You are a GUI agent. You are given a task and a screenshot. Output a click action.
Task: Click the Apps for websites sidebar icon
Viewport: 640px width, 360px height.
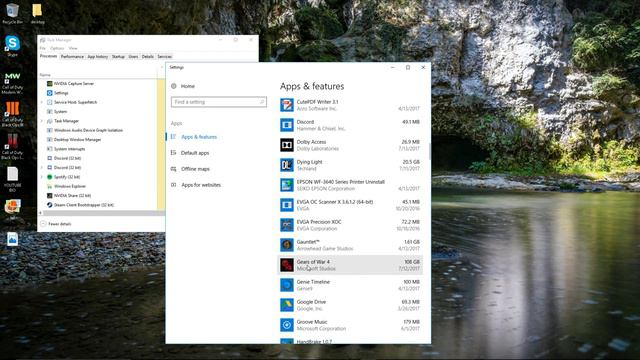coord(173,185)
